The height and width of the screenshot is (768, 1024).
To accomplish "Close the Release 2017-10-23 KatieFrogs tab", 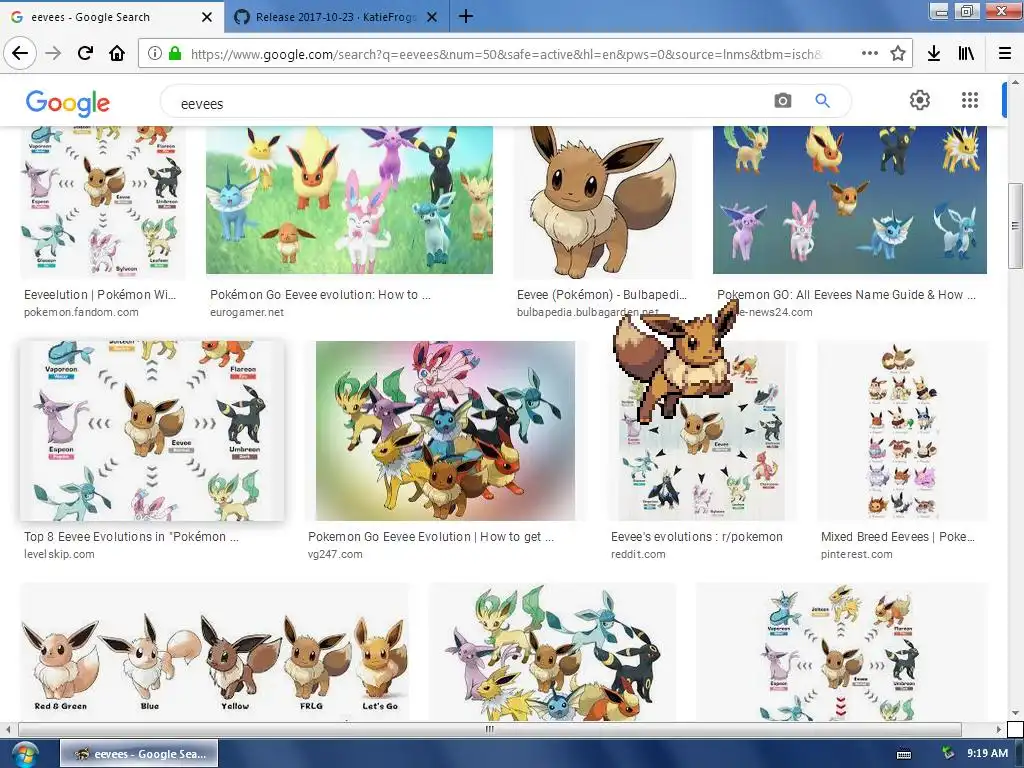I will coord(432,17).
